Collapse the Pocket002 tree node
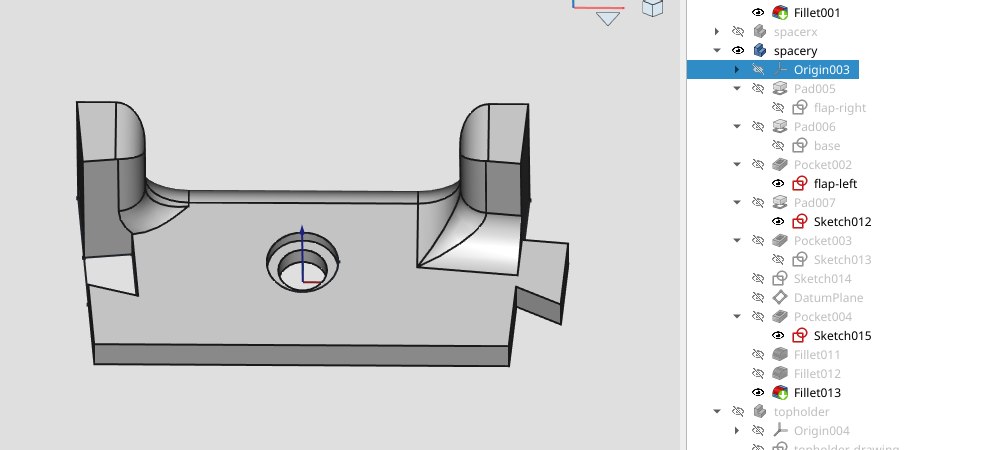The width and height of the screenshot is (988, 450). (737, 165)
